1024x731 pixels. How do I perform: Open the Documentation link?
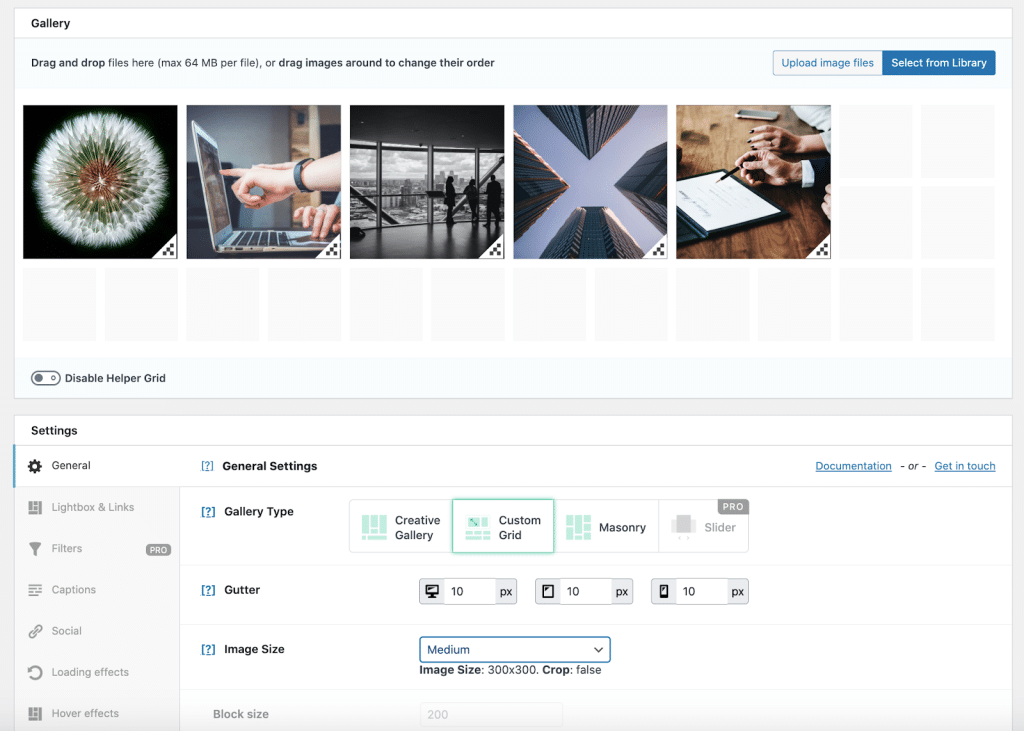pyautogui.click(x=853, y=466)
